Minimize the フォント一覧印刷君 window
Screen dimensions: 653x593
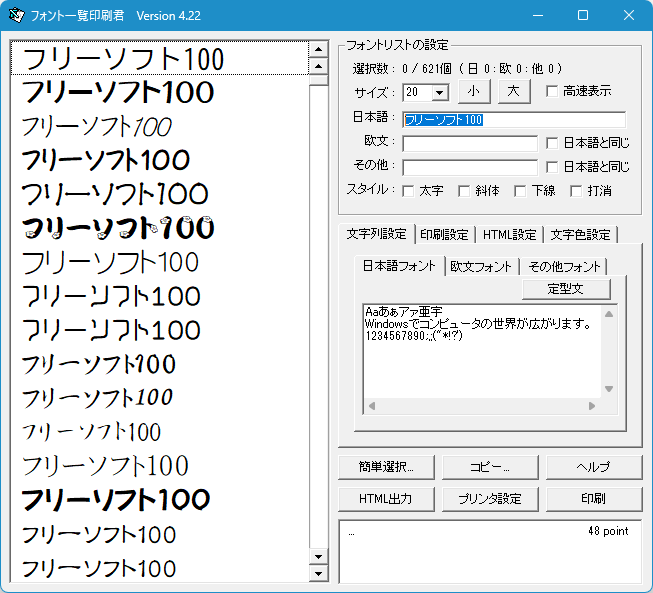pyautogui.click(x=538, y=15)
